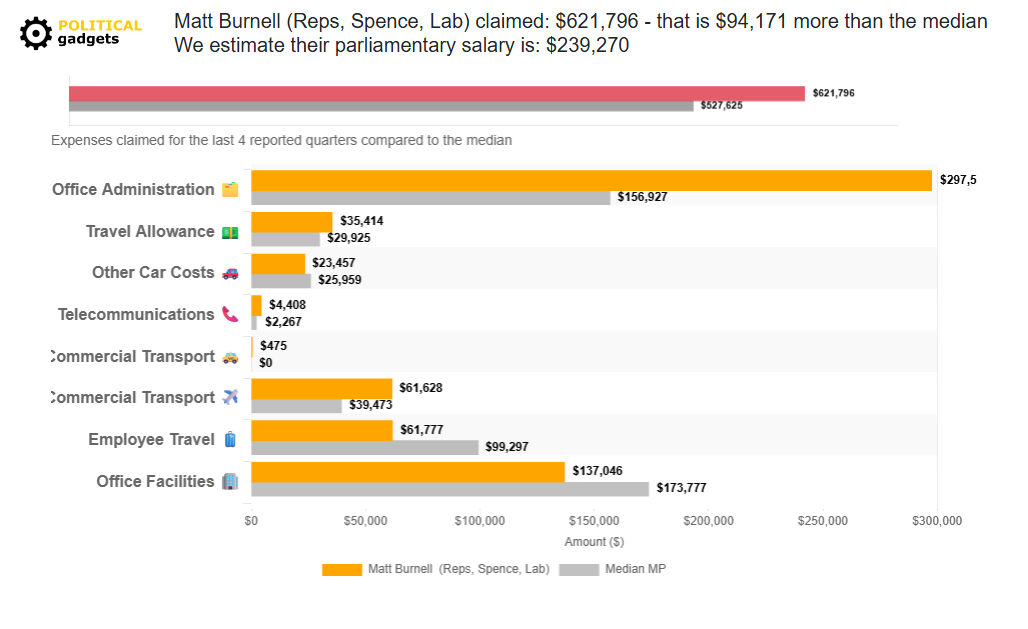Click the 'POLITICAL gadgets' logo text
The width and height of the screenshot is (1028, 629).
pyautogui.click(x=100, y=32)
